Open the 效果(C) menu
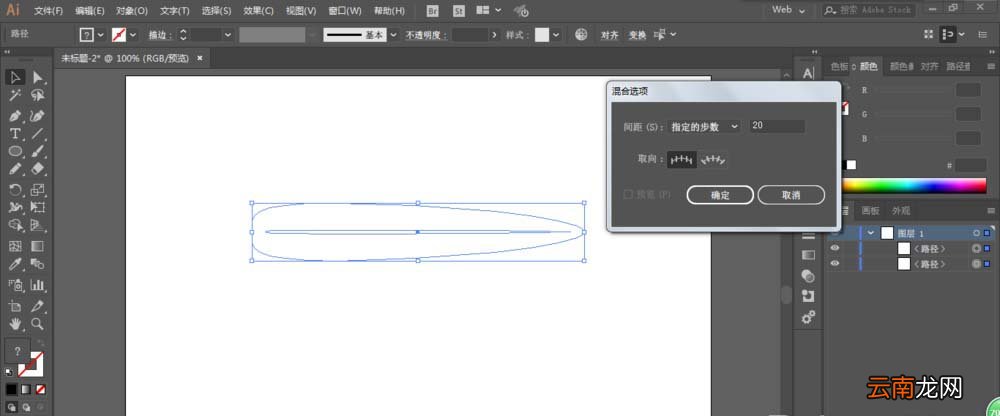The image size is (1000, 416). pyautogui.click(x=258, y=11)
